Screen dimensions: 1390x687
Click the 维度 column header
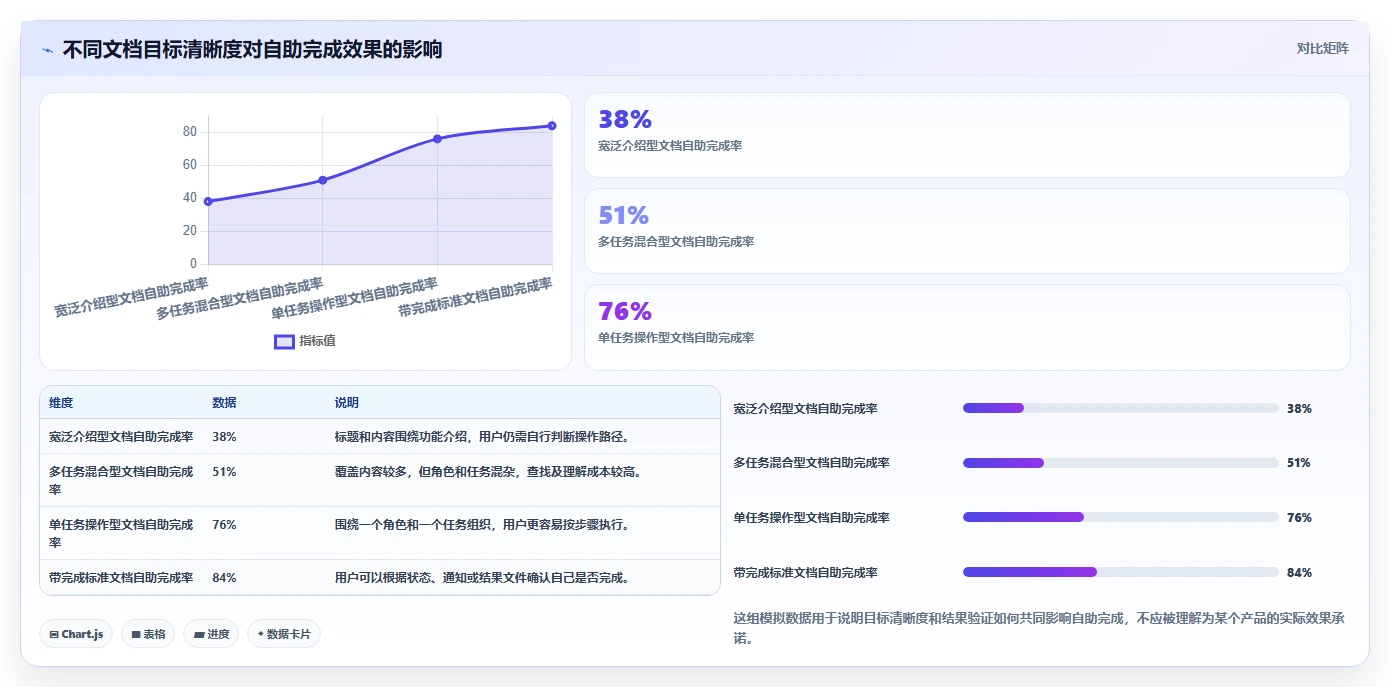tap(61, 403)
